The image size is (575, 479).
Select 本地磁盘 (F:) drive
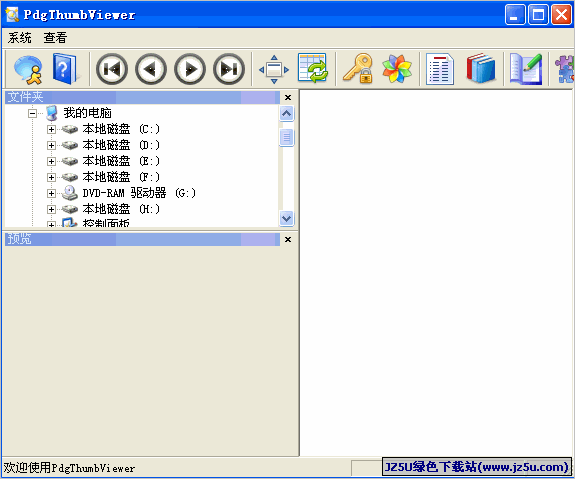point(121,177)
